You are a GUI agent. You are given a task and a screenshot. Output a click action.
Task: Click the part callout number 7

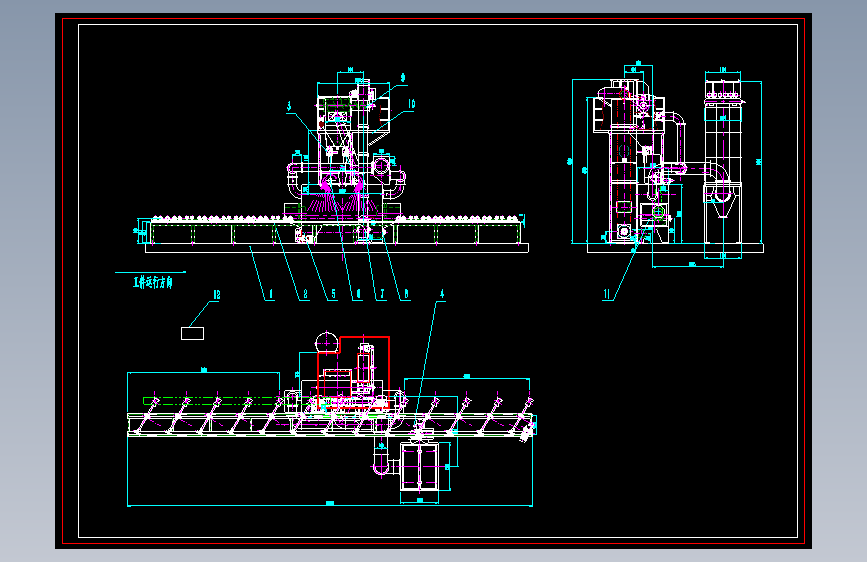[382, 294]
